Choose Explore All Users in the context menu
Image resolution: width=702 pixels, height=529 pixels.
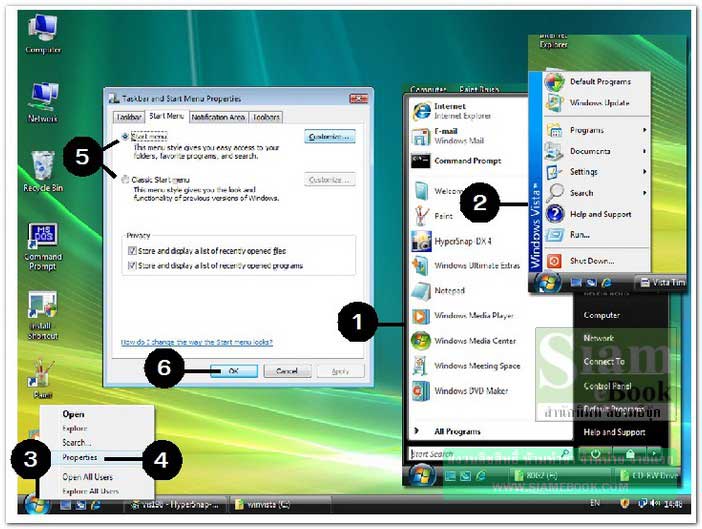[90, 491]
